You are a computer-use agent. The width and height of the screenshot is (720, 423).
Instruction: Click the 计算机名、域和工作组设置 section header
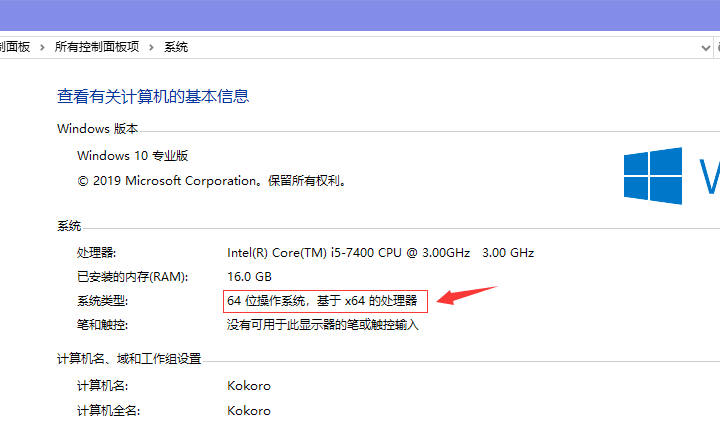[x=129, y=359]
